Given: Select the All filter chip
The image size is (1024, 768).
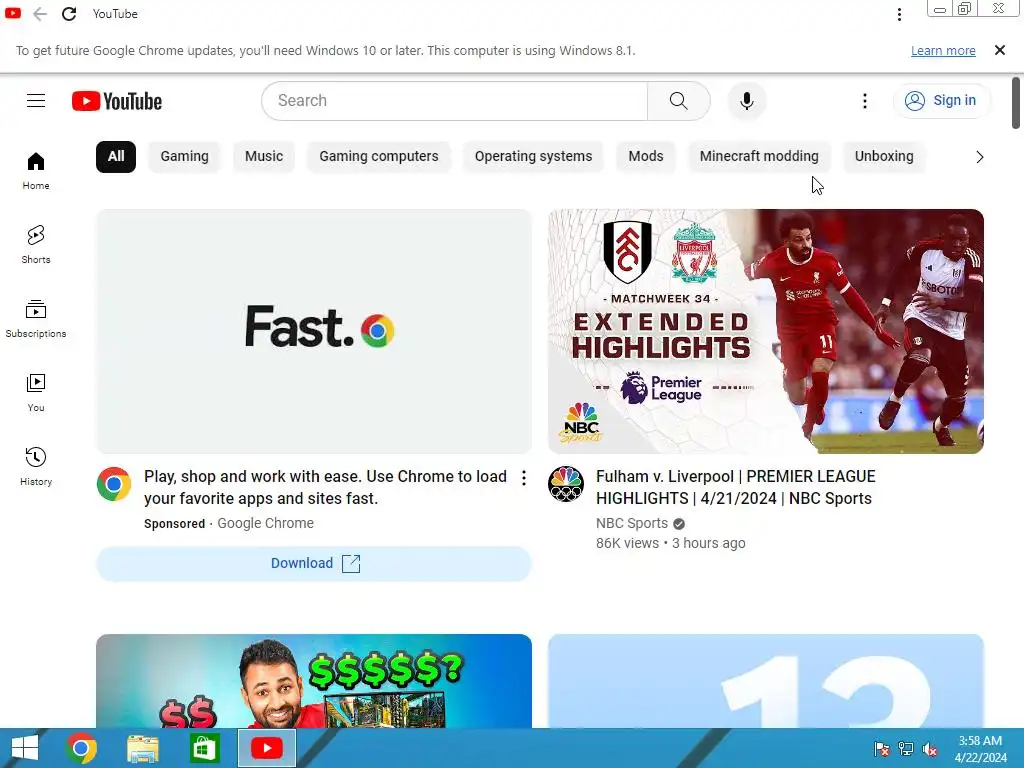Looking at the screenshot, I should 116,157.
